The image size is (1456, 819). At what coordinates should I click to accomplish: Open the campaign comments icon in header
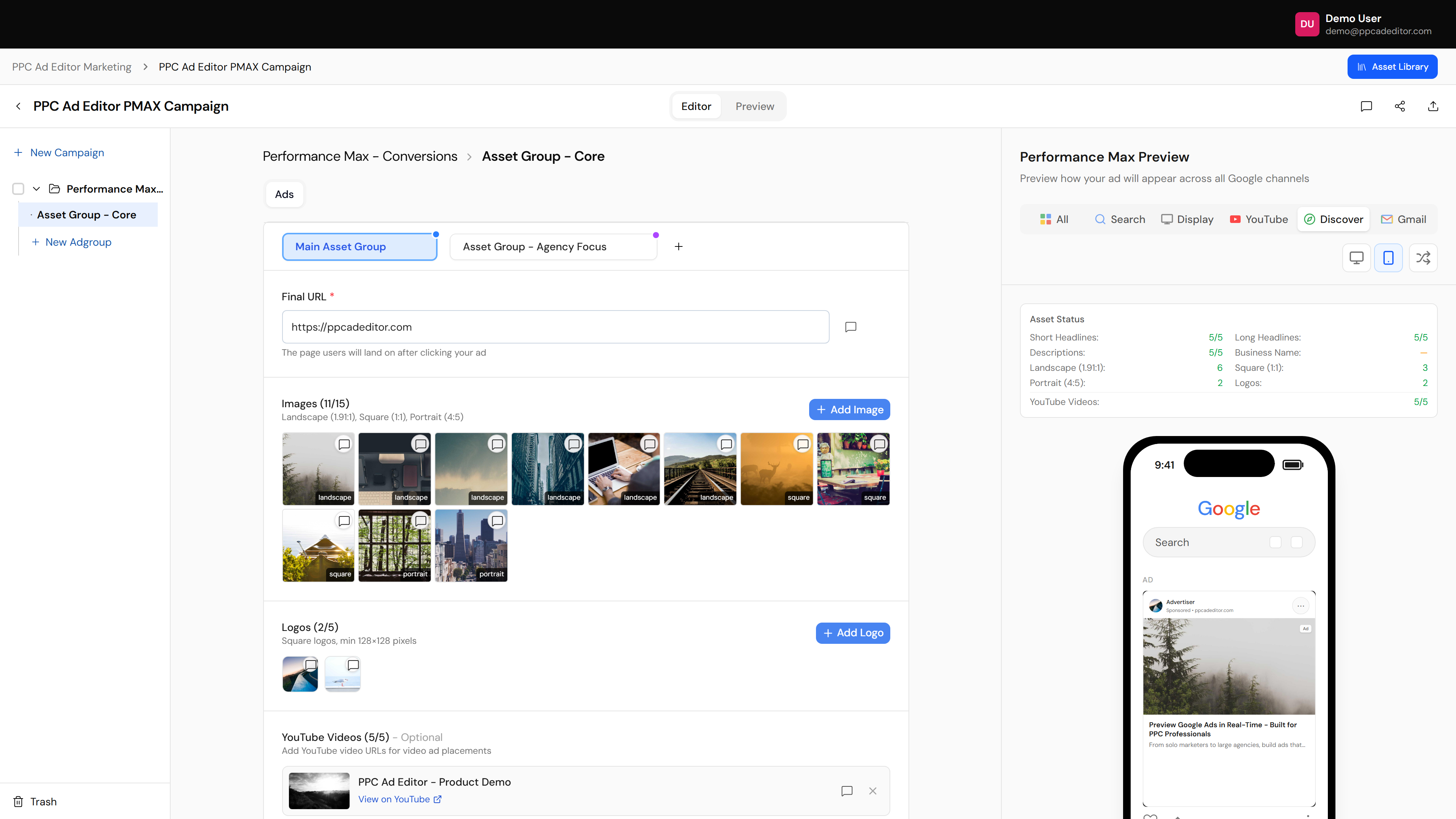click(x=1366, y=106)
